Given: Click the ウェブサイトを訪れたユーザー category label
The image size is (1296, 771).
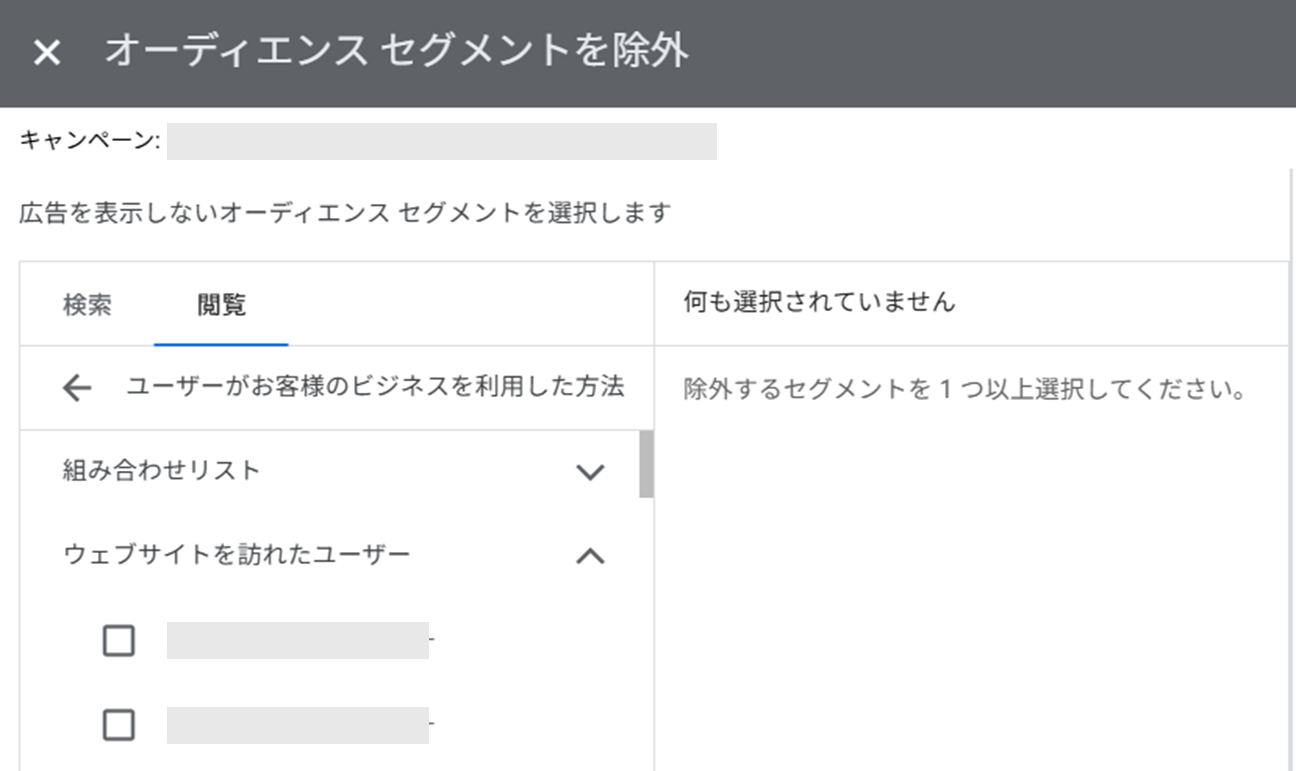Looking at the screenshot, I should (236, 555).
